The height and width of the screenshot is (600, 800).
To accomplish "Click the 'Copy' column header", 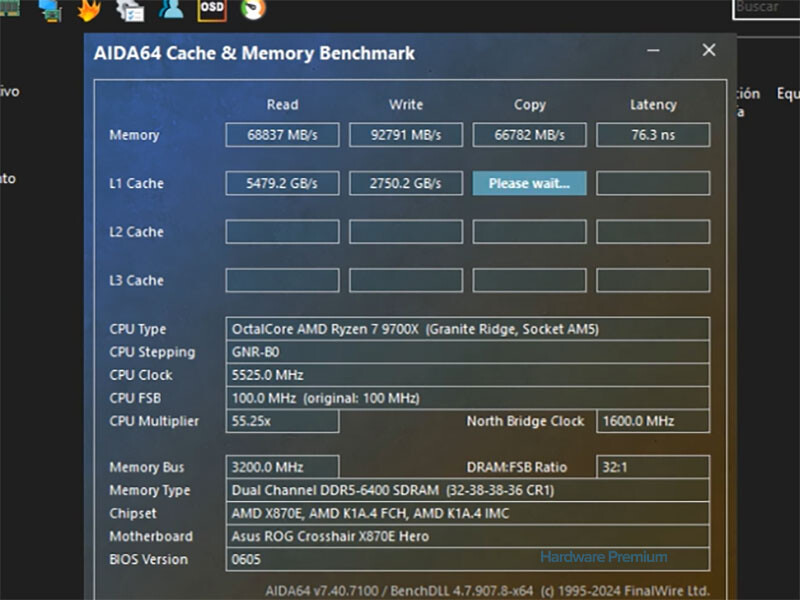I will 530,105.
